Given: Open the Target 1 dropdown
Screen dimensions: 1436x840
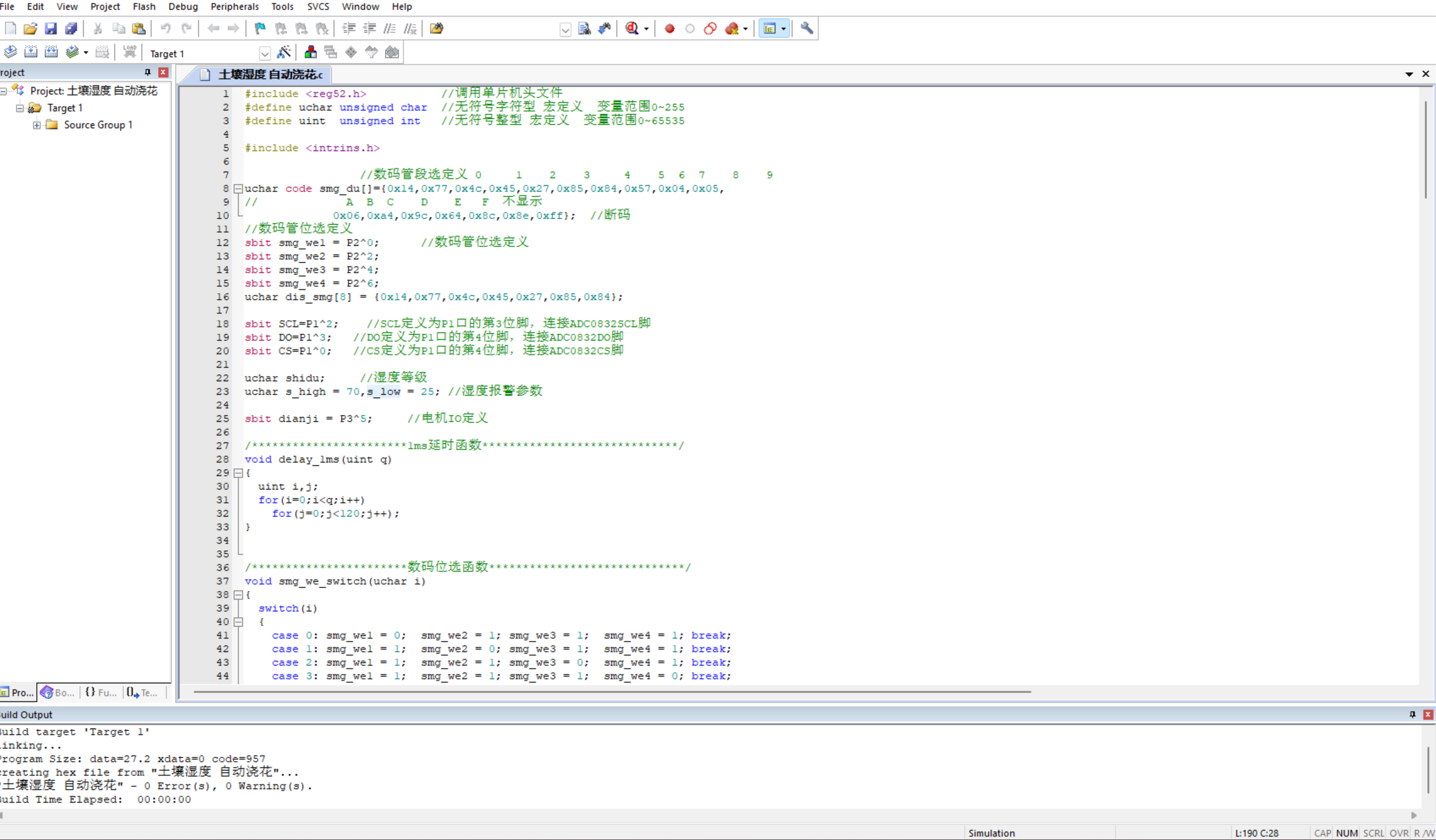Looking at the screenshot, I should [x=264, y=54].
